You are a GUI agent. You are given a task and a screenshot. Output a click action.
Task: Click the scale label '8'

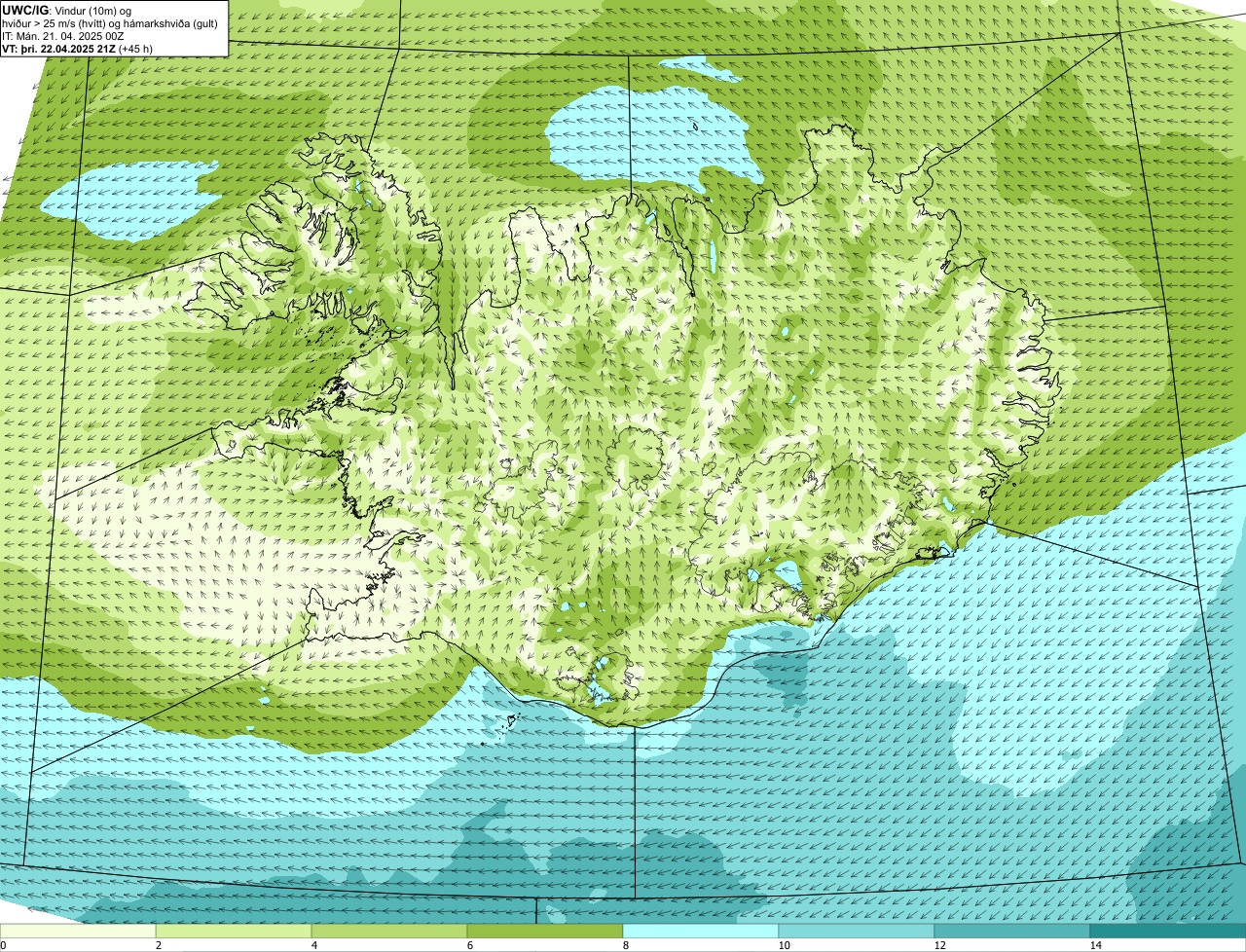(625, 945)
